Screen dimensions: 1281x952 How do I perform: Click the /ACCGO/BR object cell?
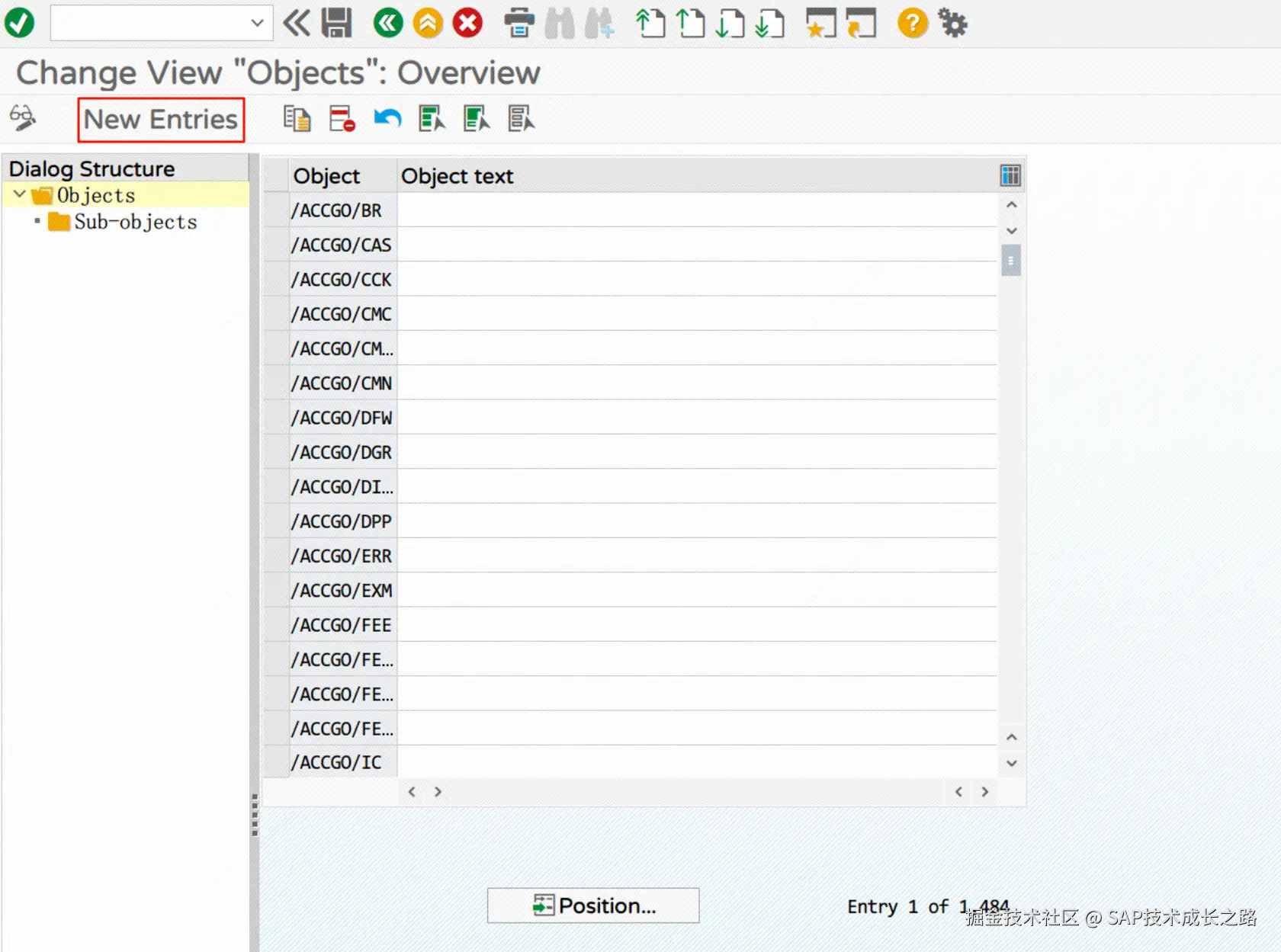click(343, 210)
